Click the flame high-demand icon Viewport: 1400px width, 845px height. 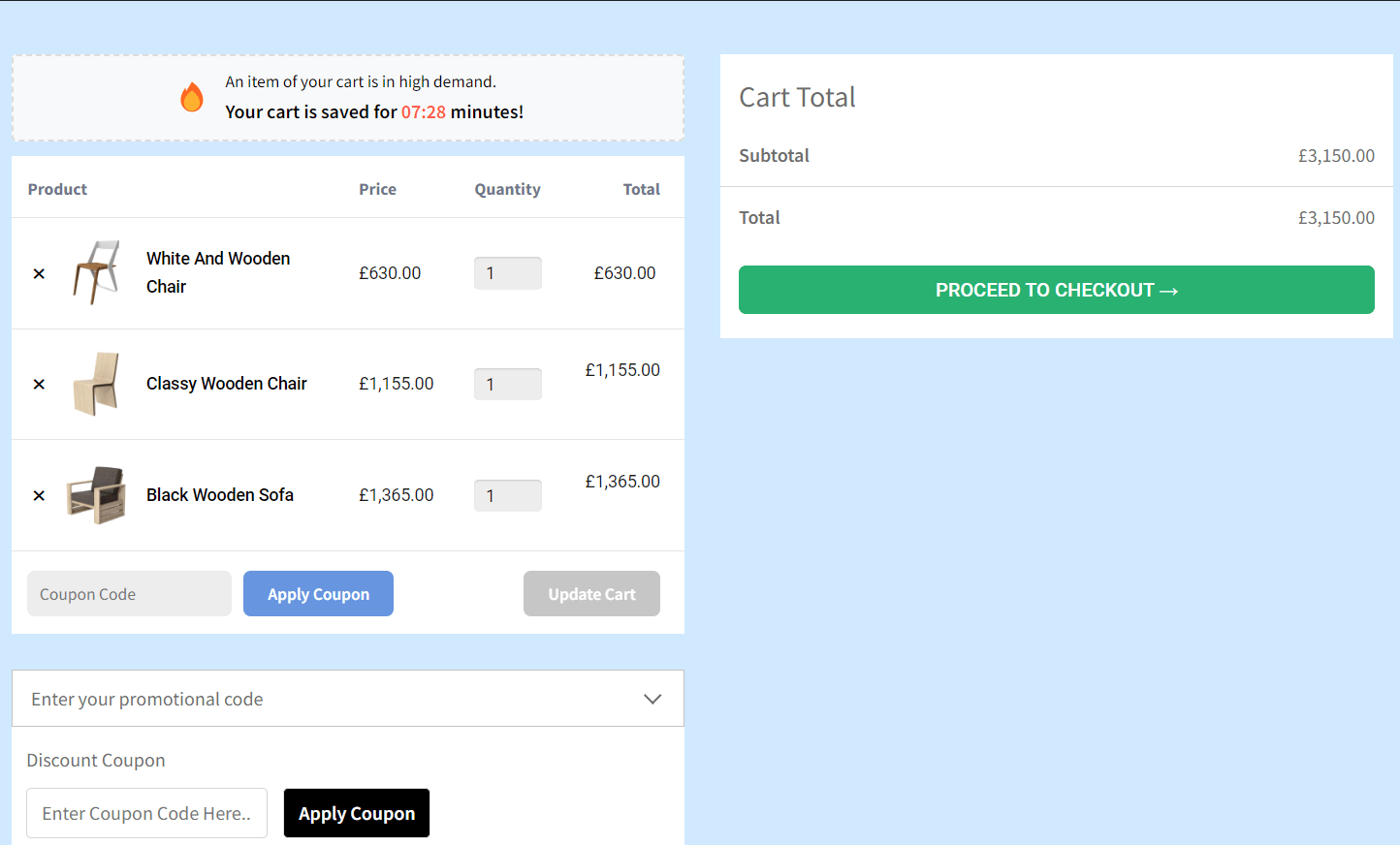(x=191, y=96)
